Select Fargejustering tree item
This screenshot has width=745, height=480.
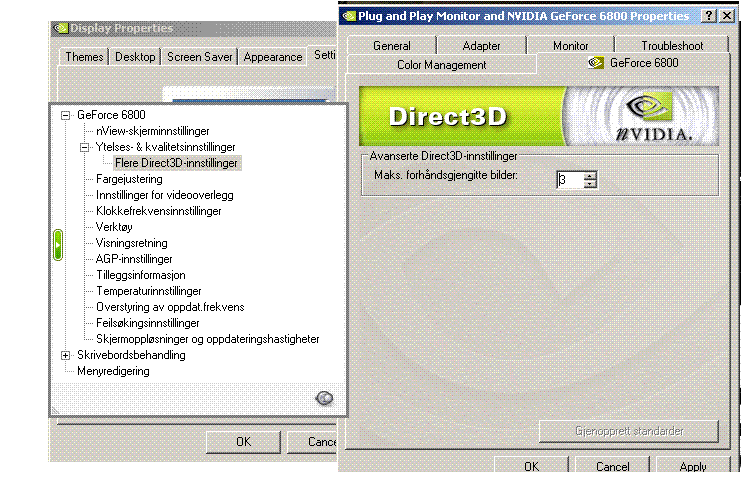click(129, 179)
